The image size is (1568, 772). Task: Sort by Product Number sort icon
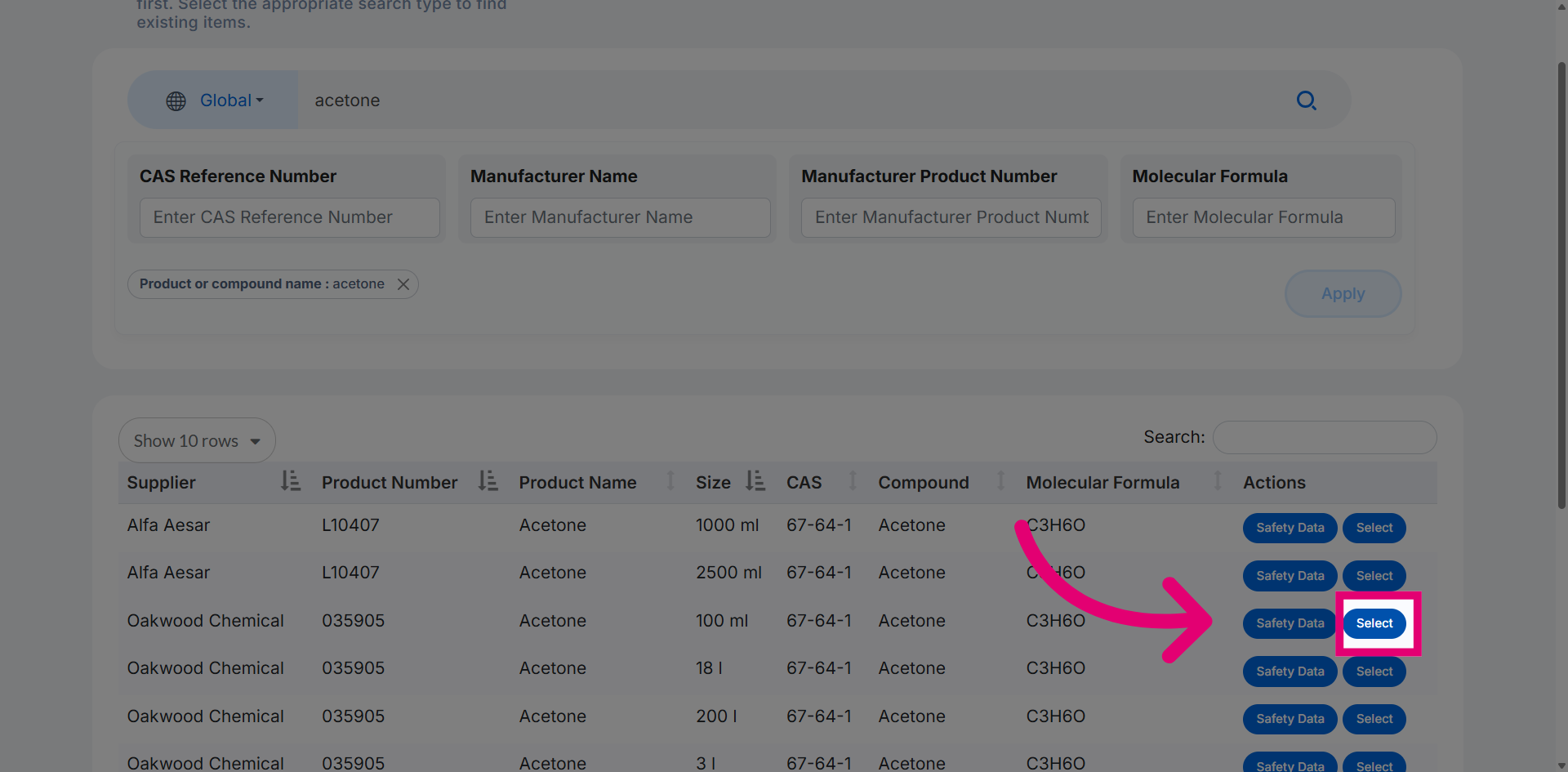click(488, 481)
